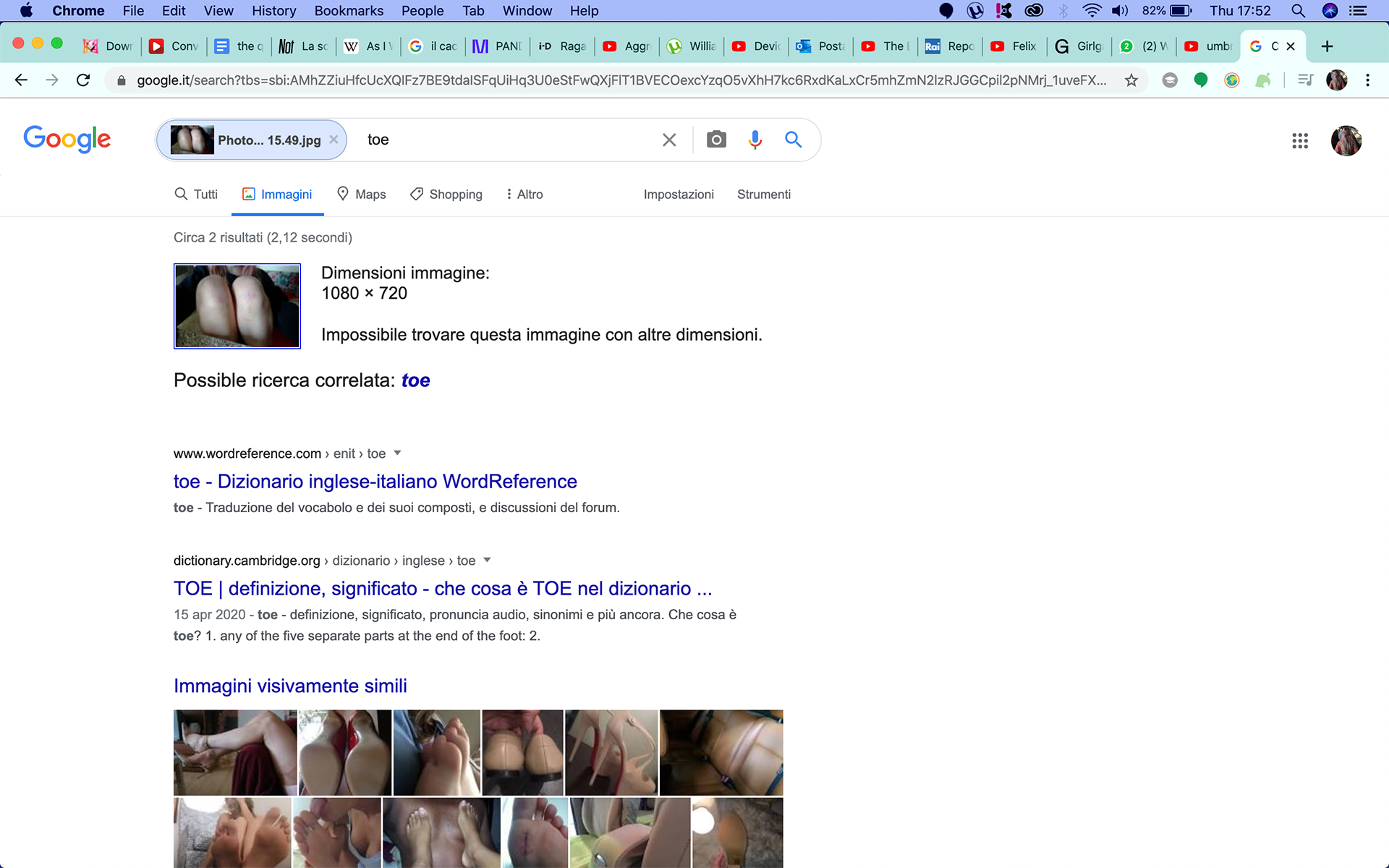
Task: Open the Google account avatar on the page
Action: 1346,140
